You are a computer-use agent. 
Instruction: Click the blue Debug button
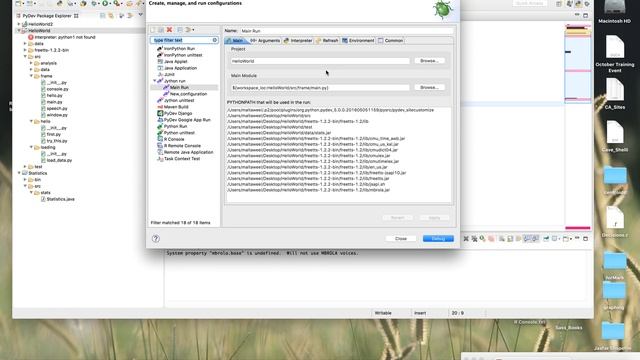(x=438, y=238)
